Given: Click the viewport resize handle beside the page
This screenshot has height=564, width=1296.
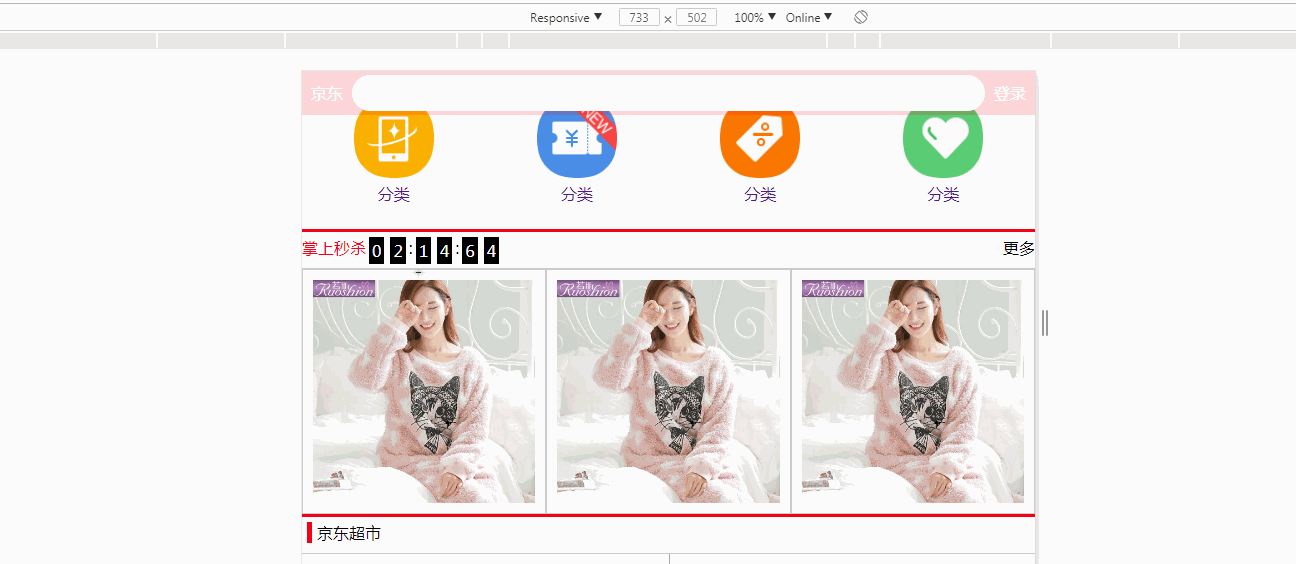Looking at the screenshot, I should click(x=1045, y=323).
